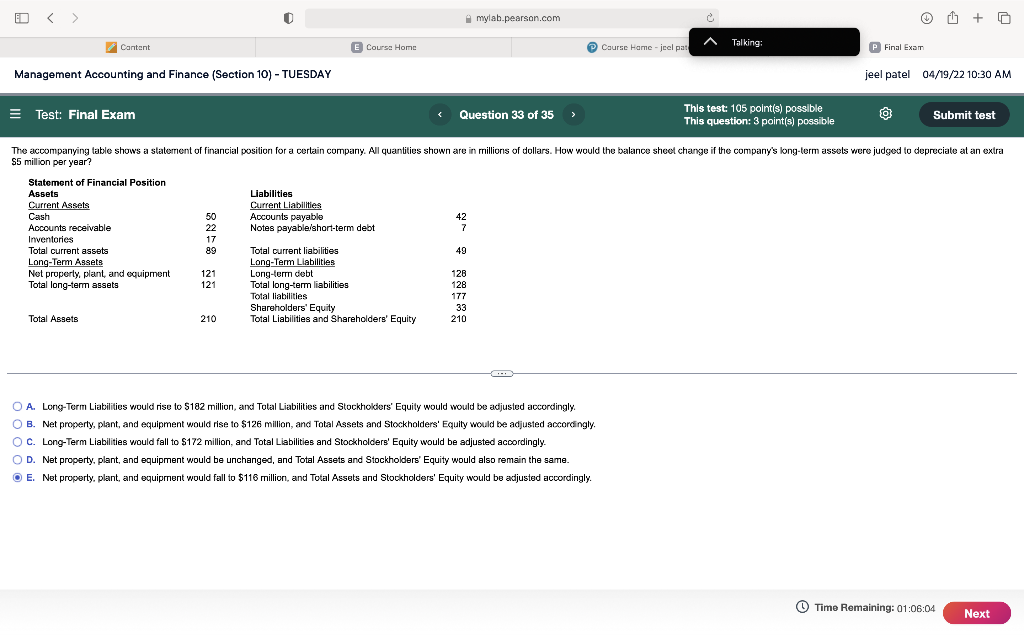Open a new tab with the plus icon
The height and width of the screenshot is (640, 1024).
tap(978, 17)
